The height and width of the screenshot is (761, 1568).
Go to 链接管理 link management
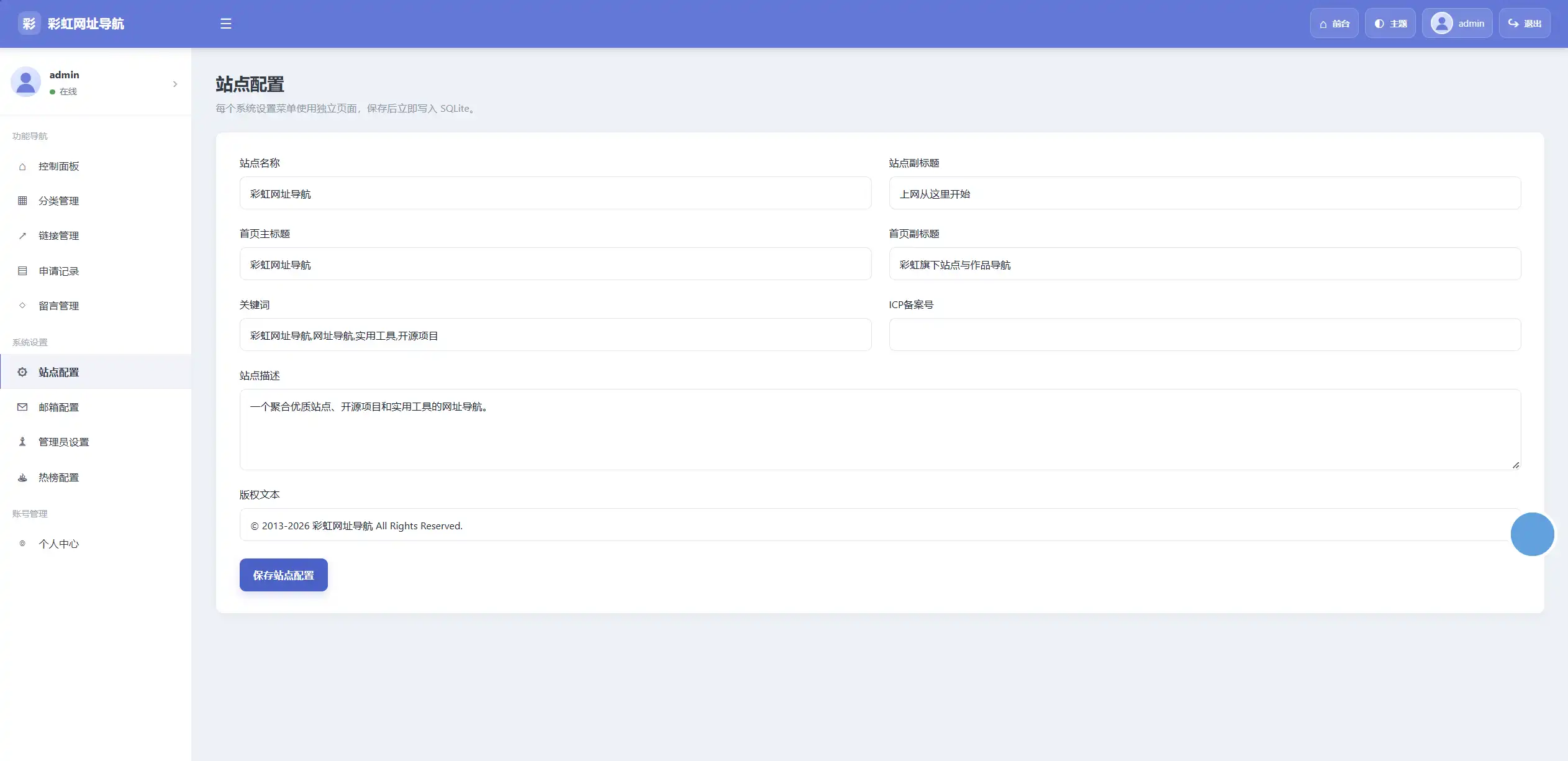click(96, 236)
